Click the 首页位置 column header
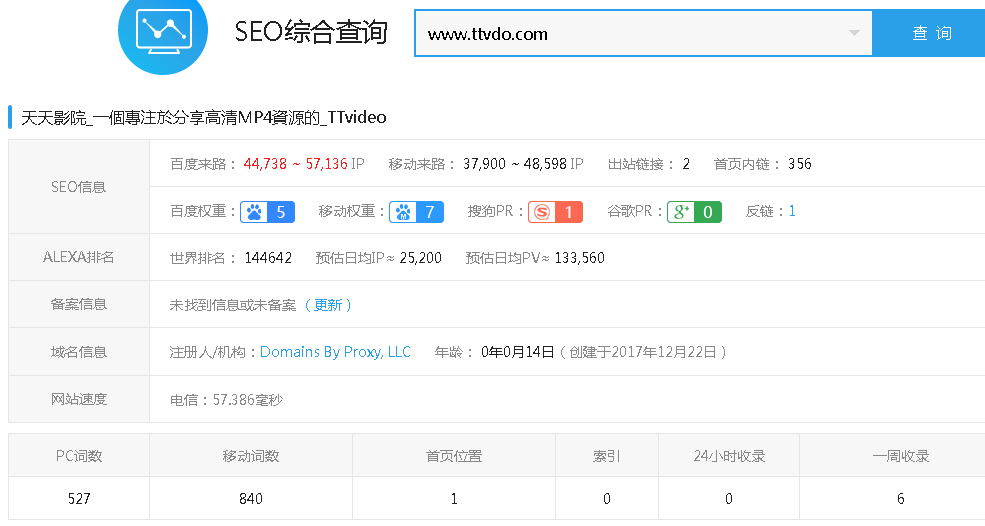The image size is (985, 526). coord(454,456)
